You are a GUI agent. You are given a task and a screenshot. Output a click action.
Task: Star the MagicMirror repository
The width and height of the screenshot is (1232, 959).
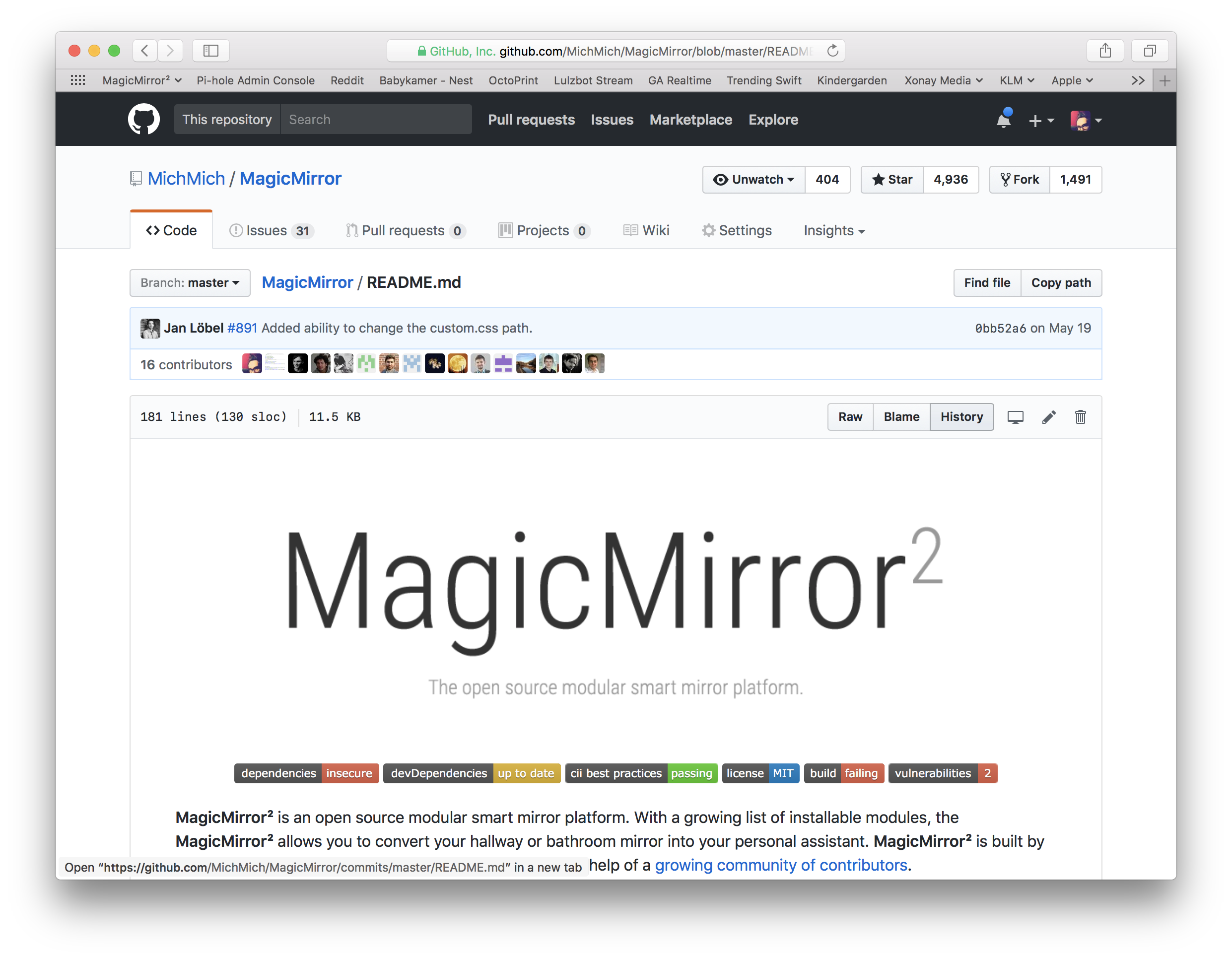tap(892, 179)
